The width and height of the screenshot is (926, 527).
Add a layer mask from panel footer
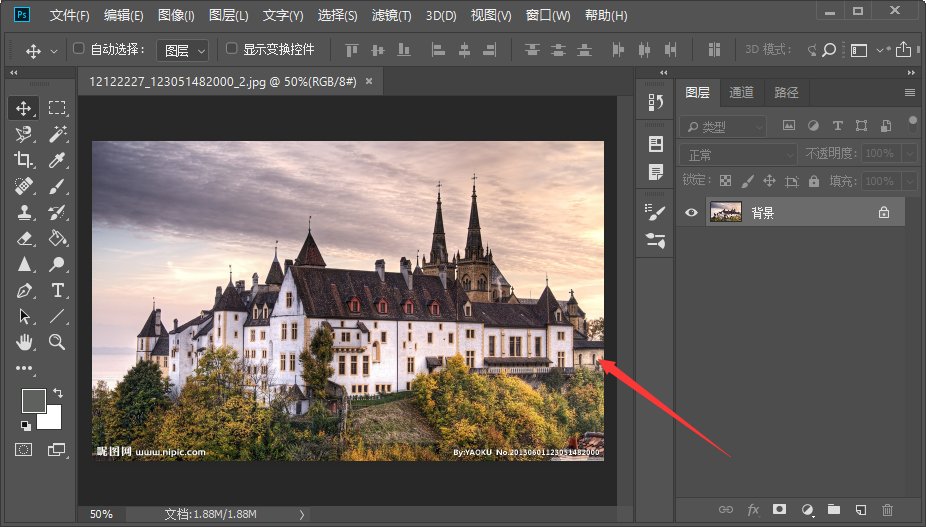coord(779,510)
